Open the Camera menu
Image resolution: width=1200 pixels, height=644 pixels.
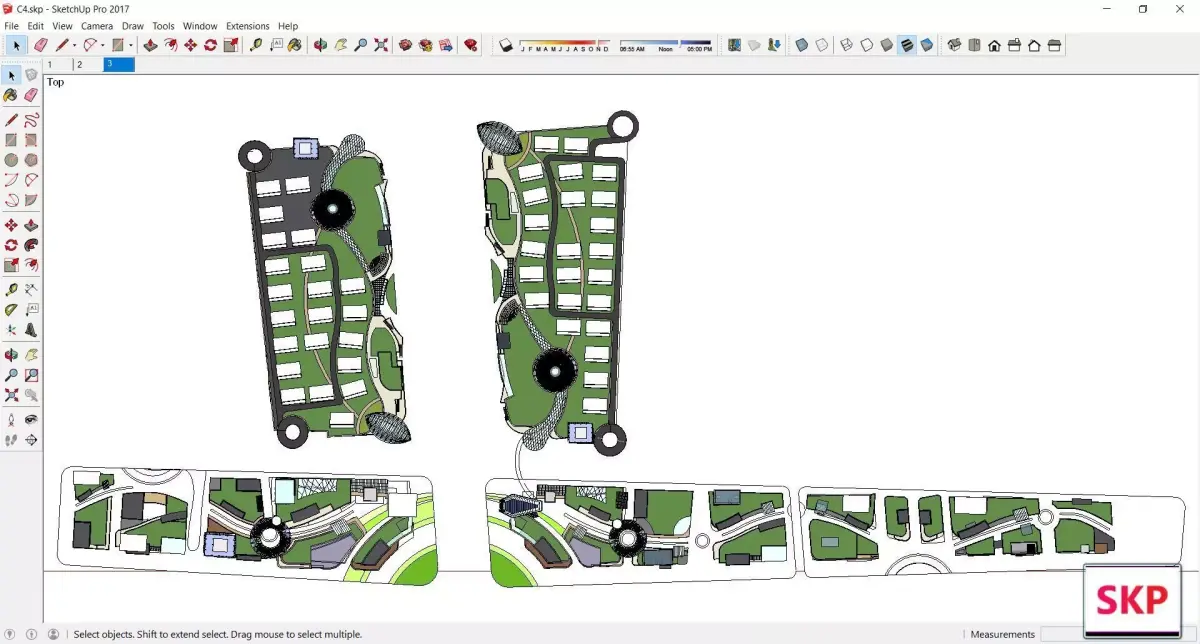click(97, 26)
